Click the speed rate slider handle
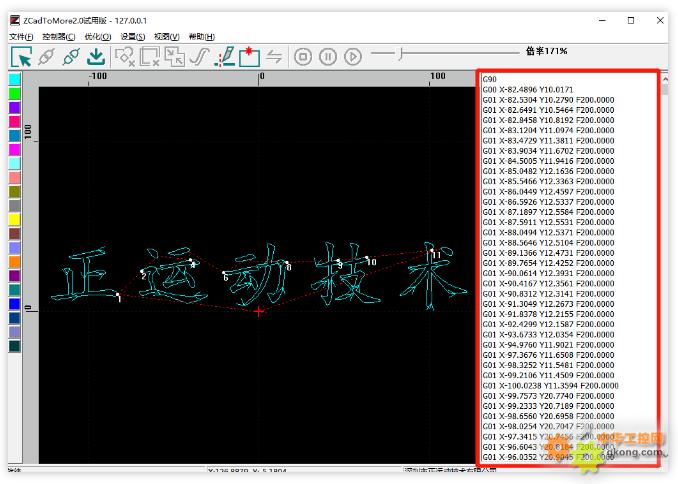678x484 pixels. tap(401, 54)
